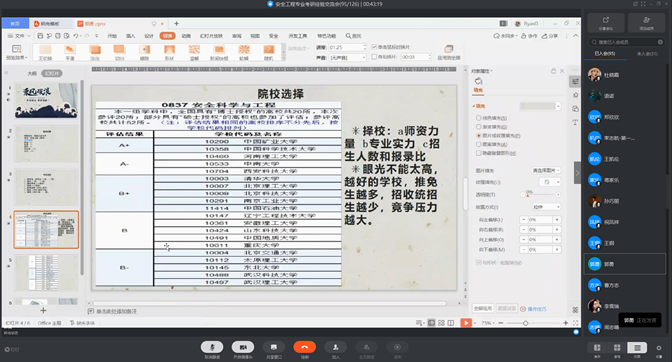Click the preview effect icon
Viewport: 672px width, 362px height.
coord(16,49)
